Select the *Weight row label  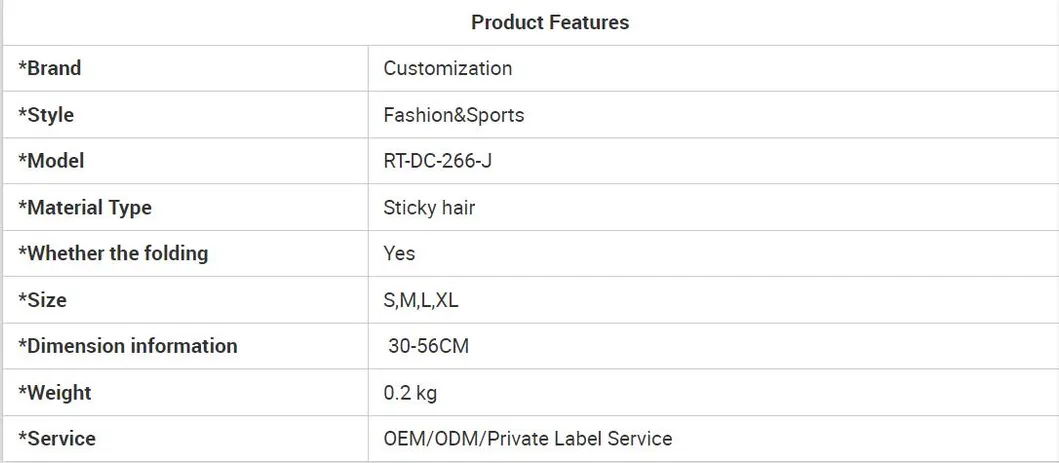pos(55,393)
